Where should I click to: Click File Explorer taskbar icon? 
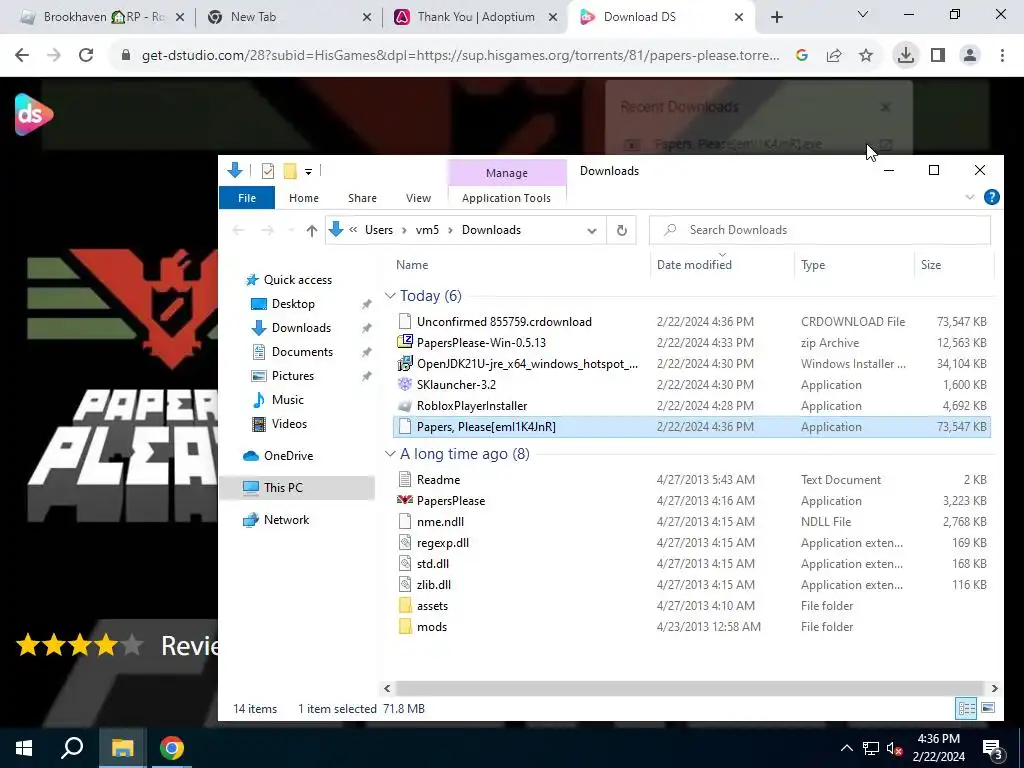pos(122,748)
